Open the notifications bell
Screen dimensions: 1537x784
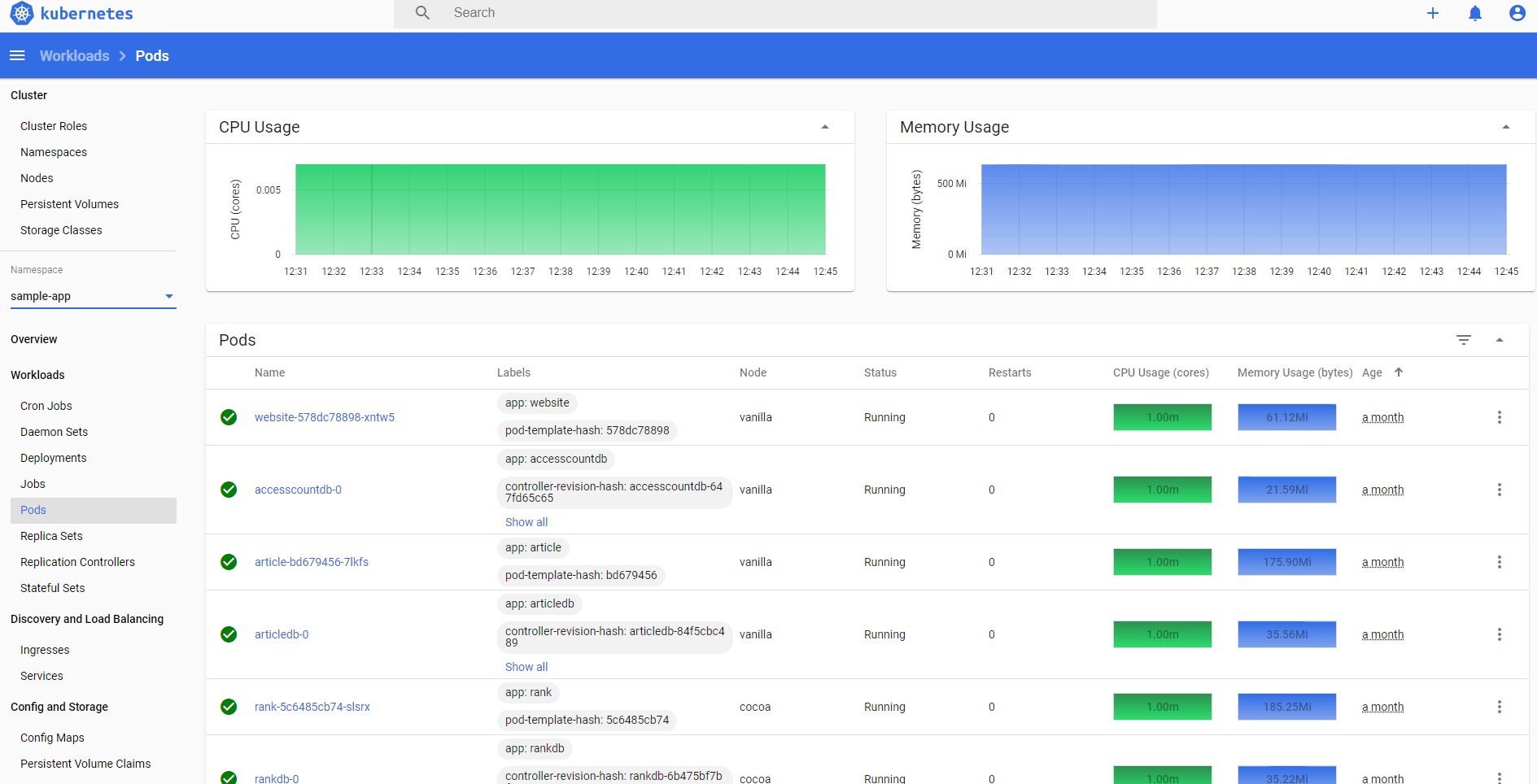pos(1475,13)
